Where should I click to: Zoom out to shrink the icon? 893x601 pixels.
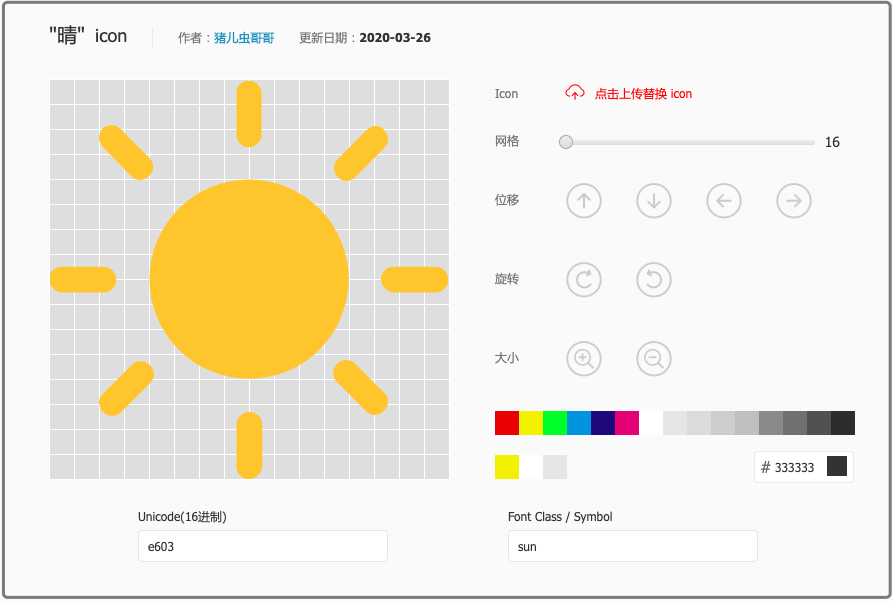(x=654, y=358)
